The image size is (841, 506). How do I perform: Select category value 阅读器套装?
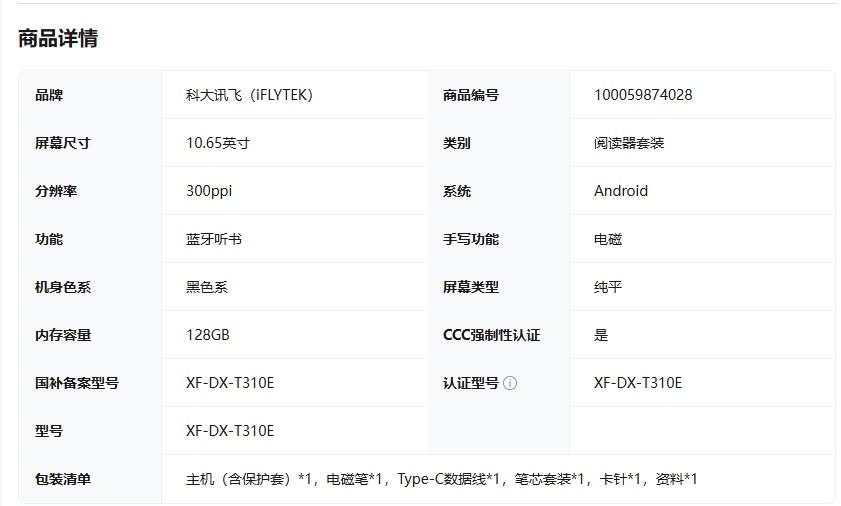point(629,143)
